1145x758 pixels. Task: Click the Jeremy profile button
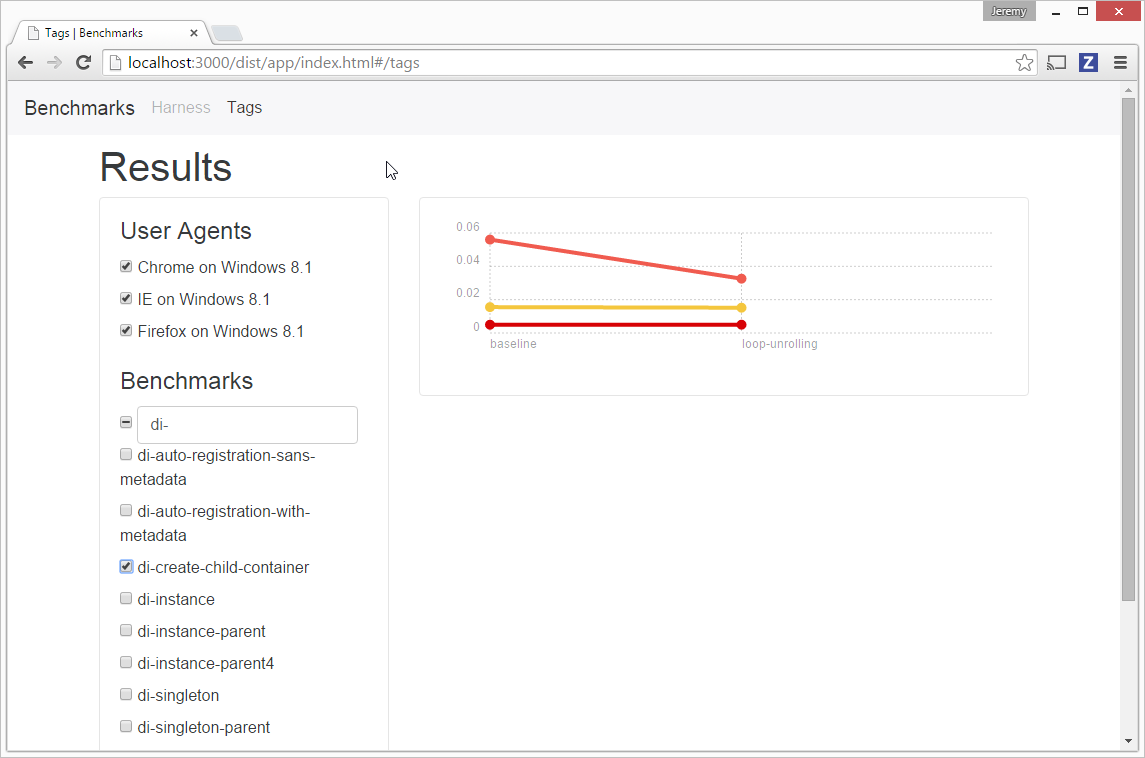point(1008,11)
